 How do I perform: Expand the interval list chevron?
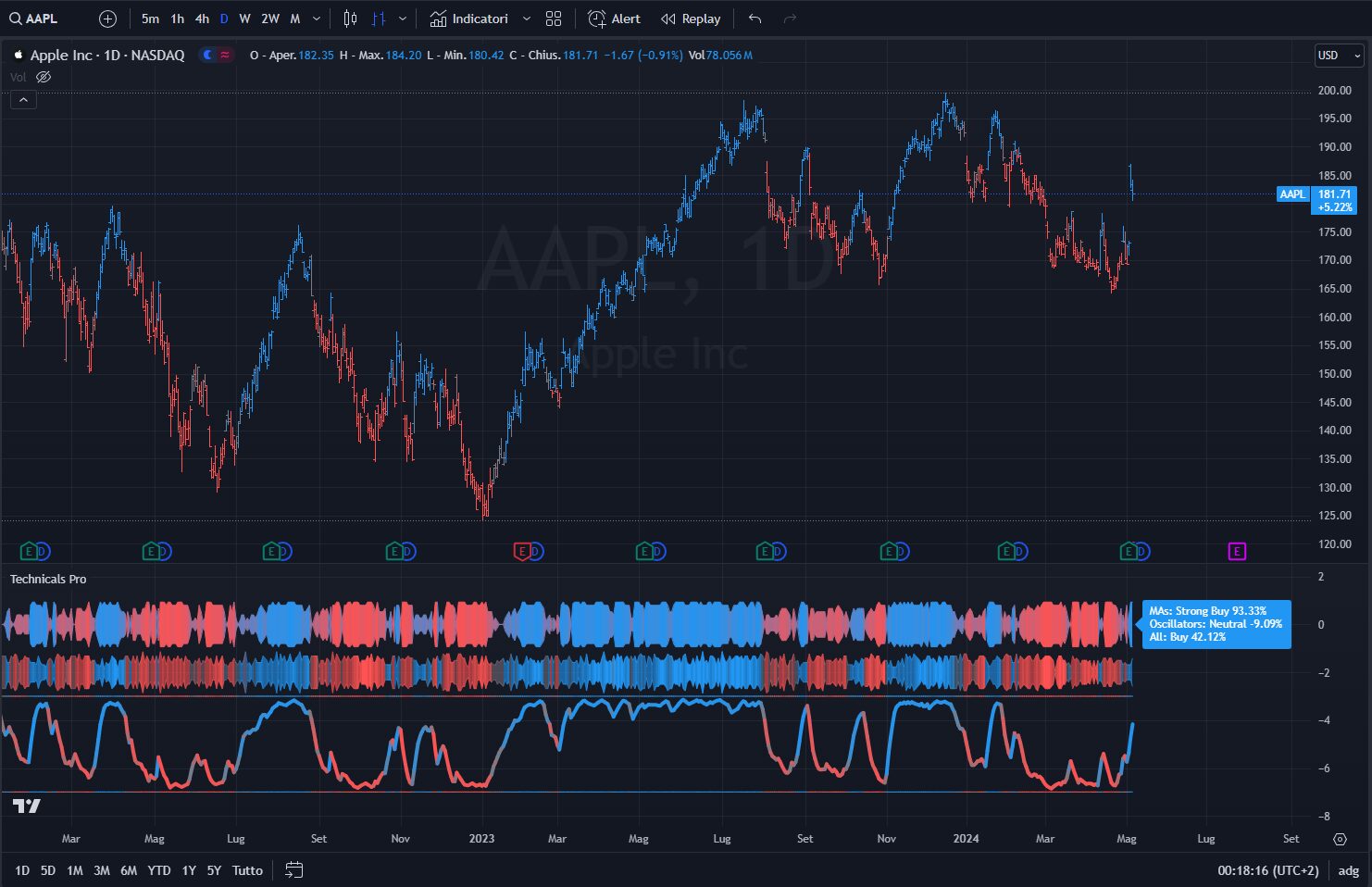coord(317,19)
